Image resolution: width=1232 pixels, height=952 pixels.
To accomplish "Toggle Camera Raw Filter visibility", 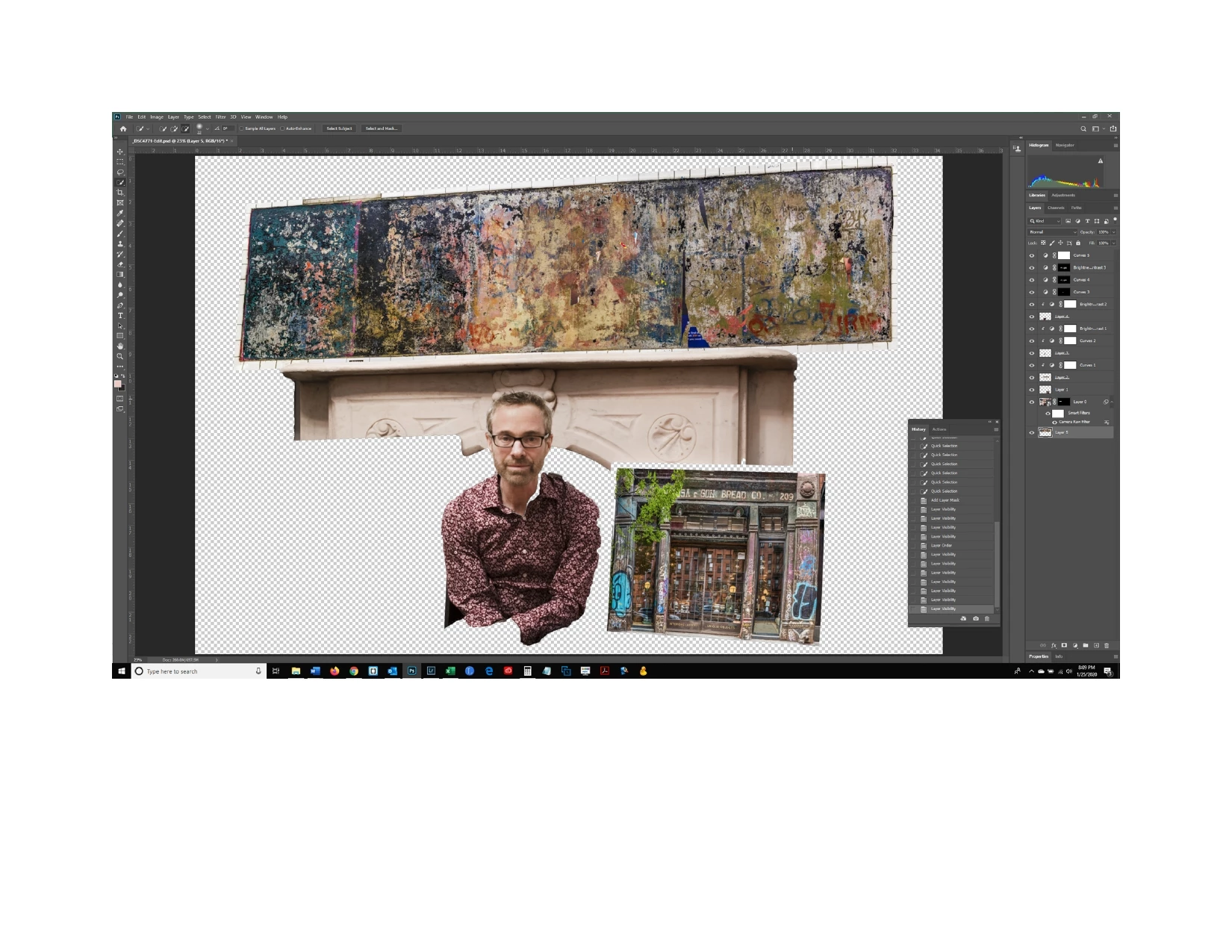I will 1054,423.
